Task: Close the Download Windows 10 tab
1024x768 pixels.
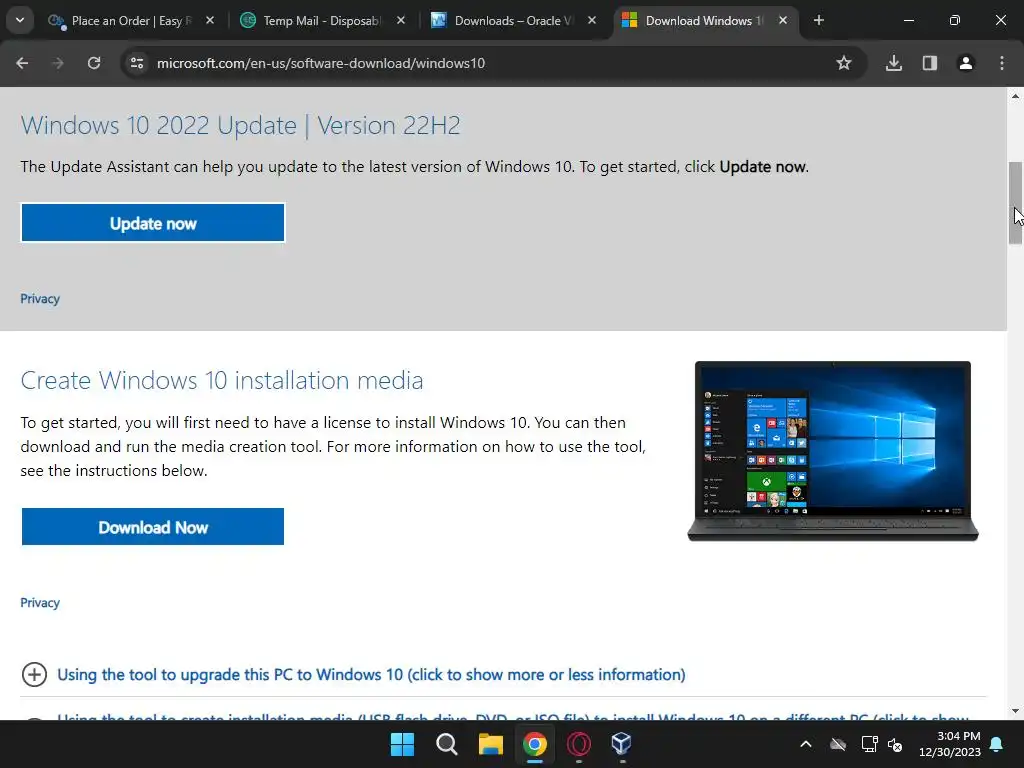Action: (783, 20)
